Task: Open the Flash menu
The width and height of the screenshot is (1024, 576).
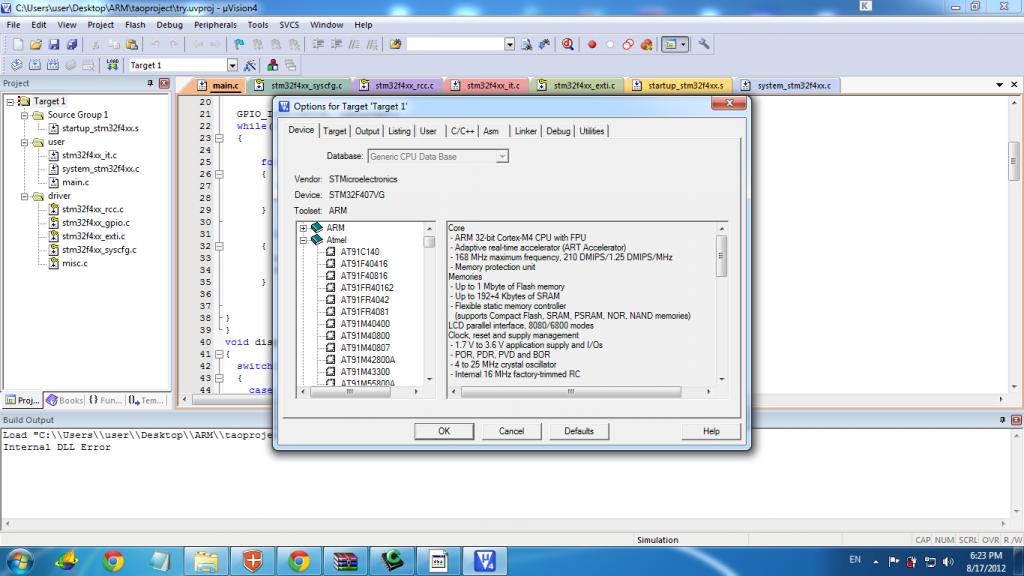Action: [135, 25]
